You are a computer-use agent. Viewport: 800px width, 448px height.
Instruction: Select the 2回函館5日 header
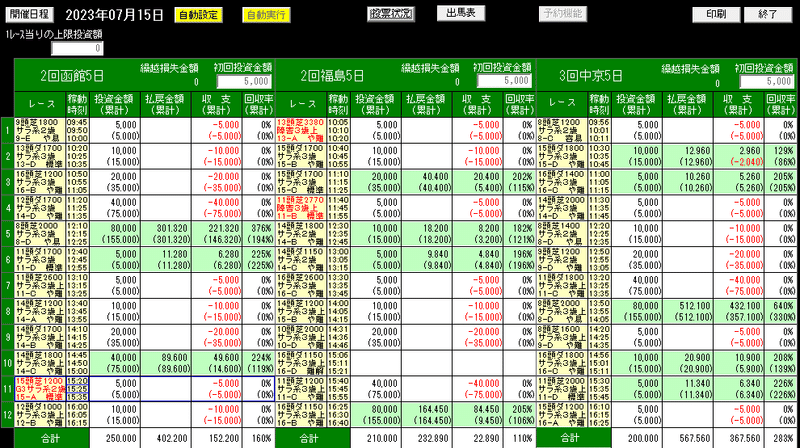click(x=72, y=76)
